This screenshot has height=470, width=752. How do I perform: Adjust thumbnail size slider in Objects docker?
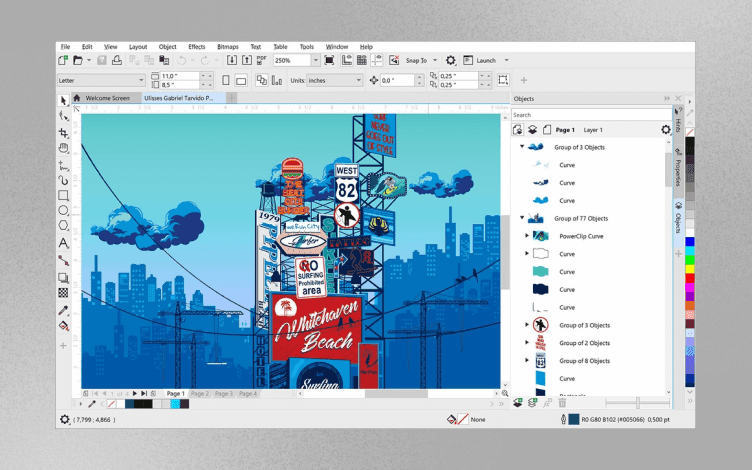[x=637, y=403]
